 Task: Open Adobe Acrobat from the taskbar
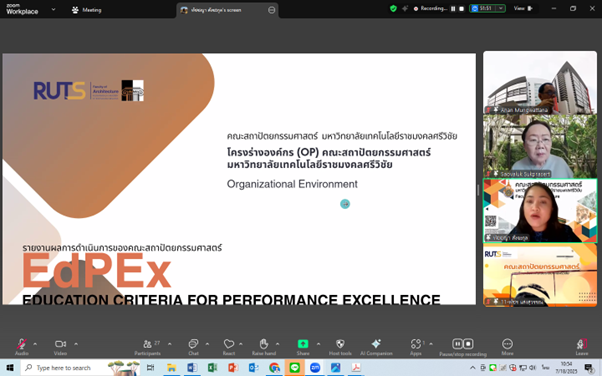356,368
